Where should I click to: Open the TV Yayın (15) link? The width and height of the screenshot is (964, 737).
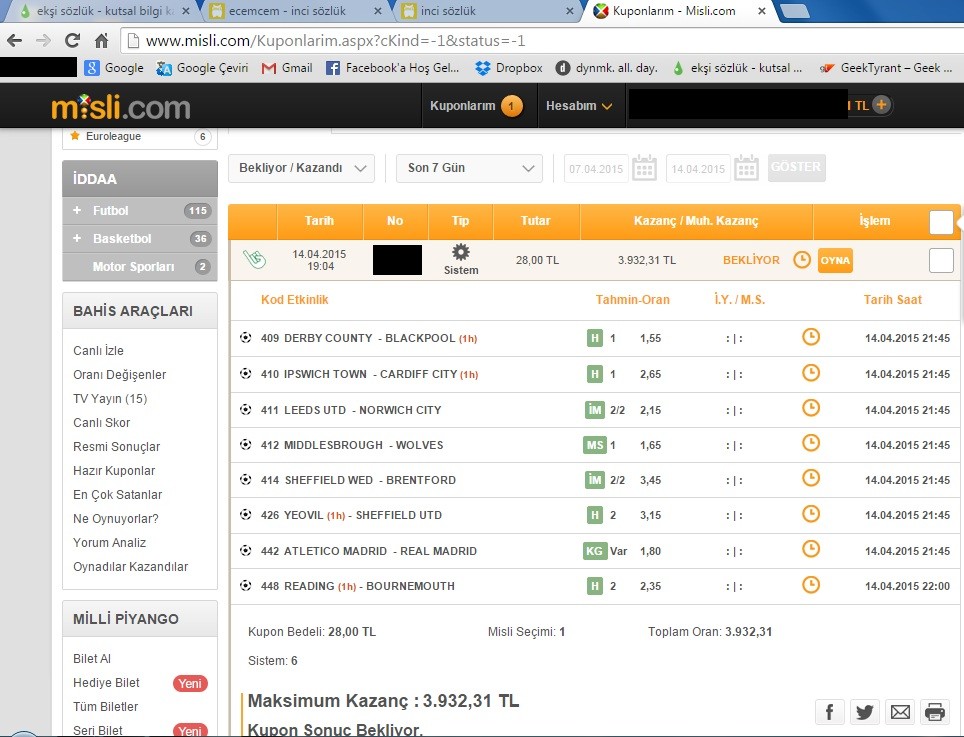point(110,398)
